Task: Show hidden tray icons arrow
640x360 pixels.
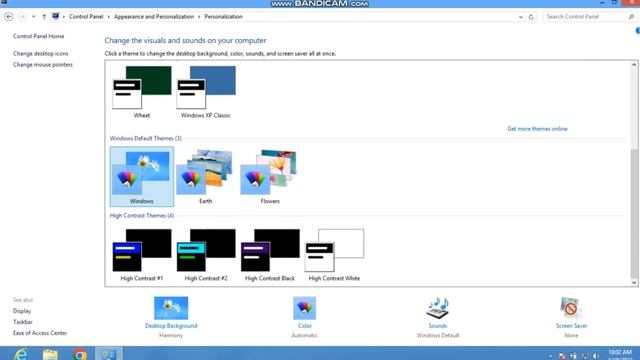Action: pyautogui.click(x=550, y=356)
